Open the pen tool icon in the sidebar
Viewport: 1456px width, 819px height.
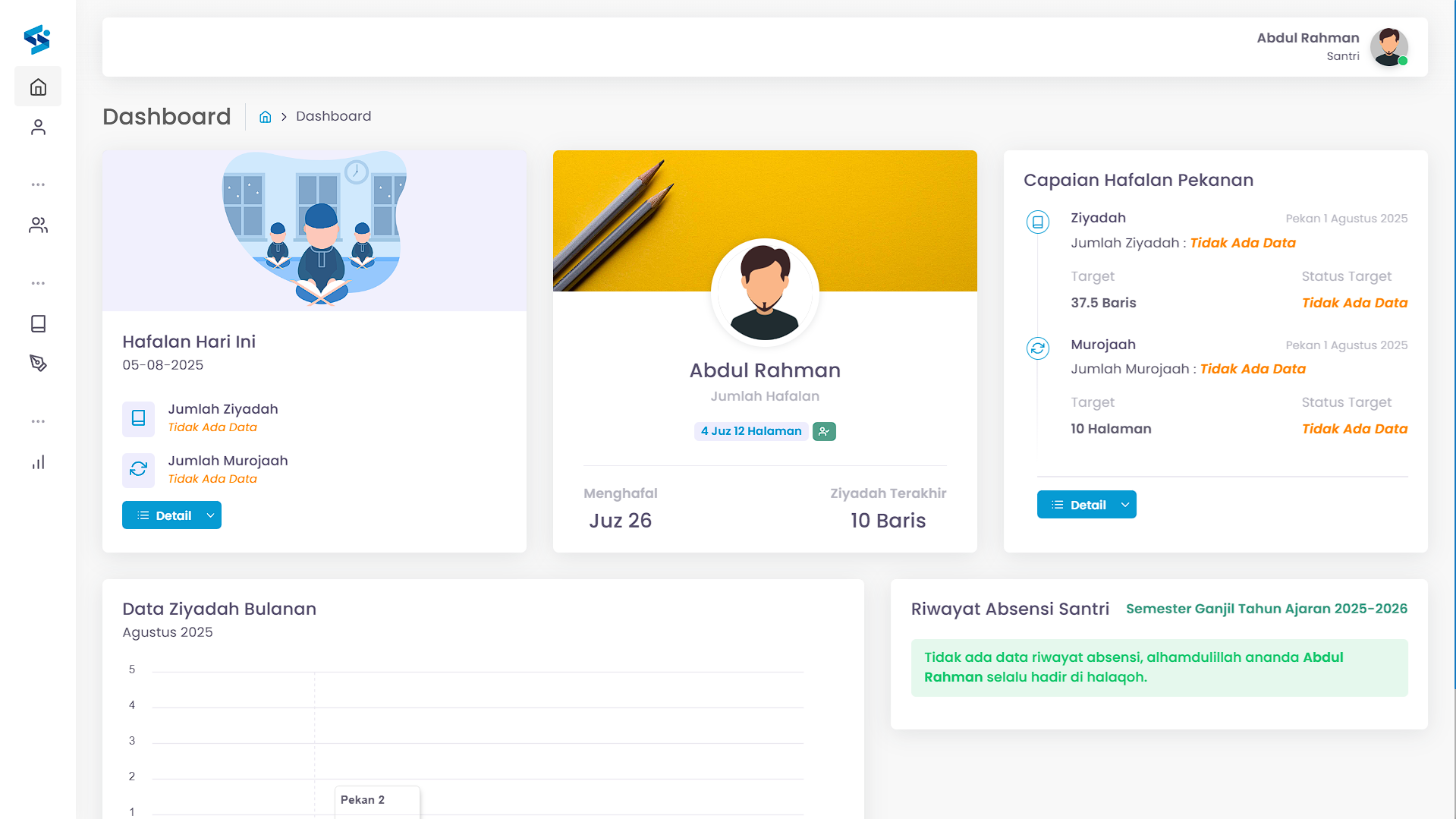[38, 363]
